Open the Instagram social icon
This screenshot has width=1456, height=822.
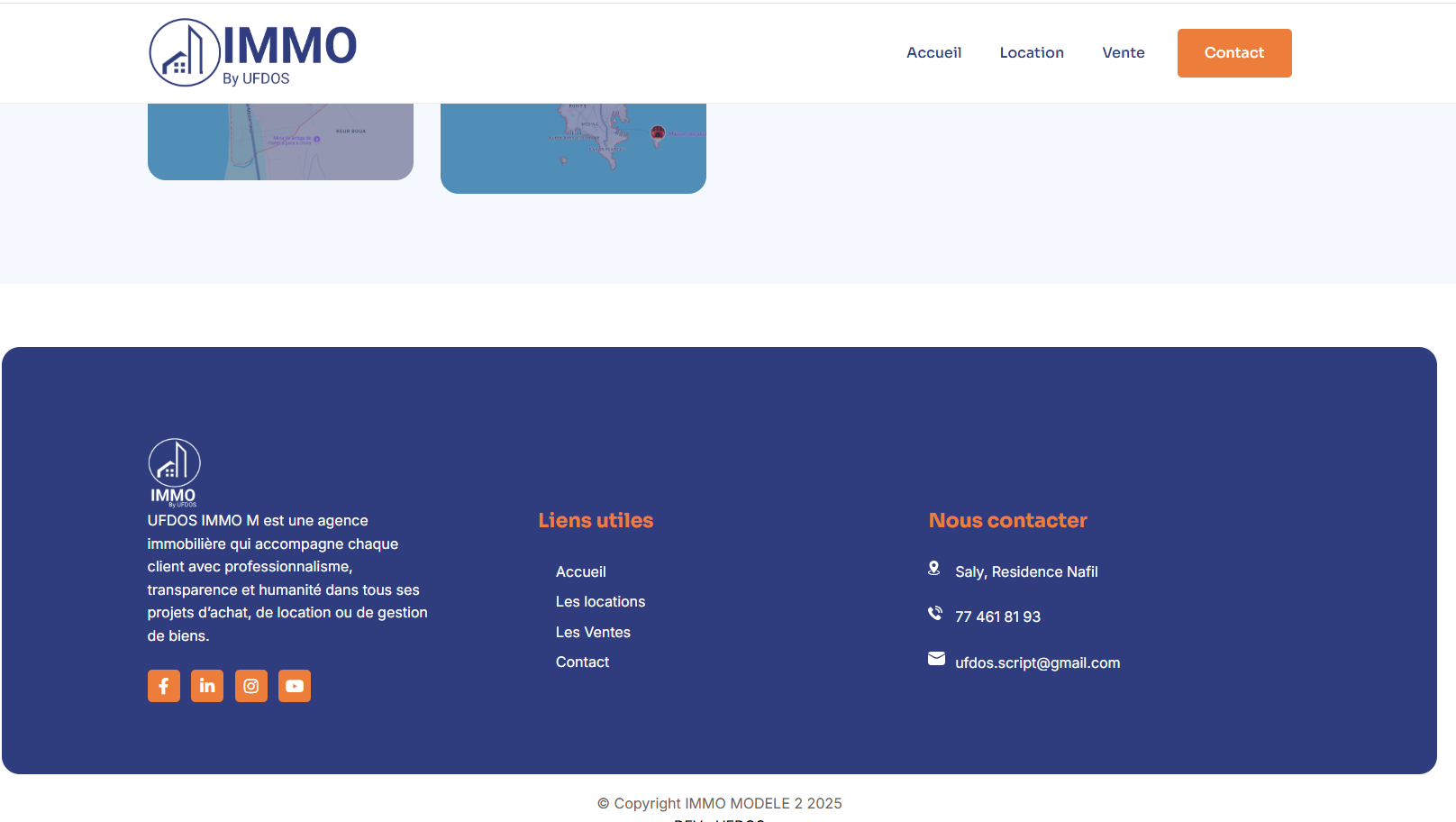click(251, 686)
